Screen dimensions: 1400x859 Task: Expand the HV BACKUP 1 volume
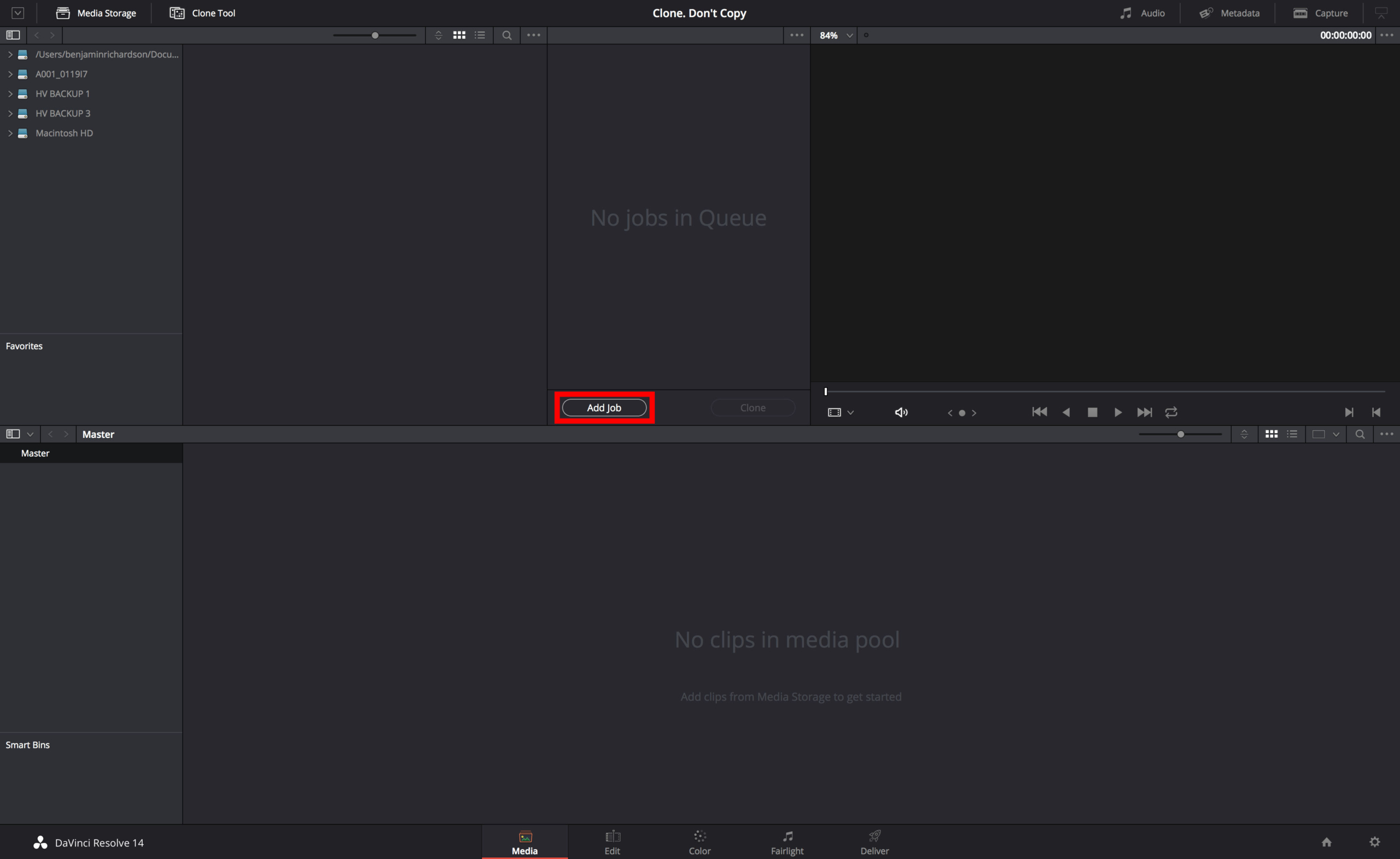click(x=10, y=94)
